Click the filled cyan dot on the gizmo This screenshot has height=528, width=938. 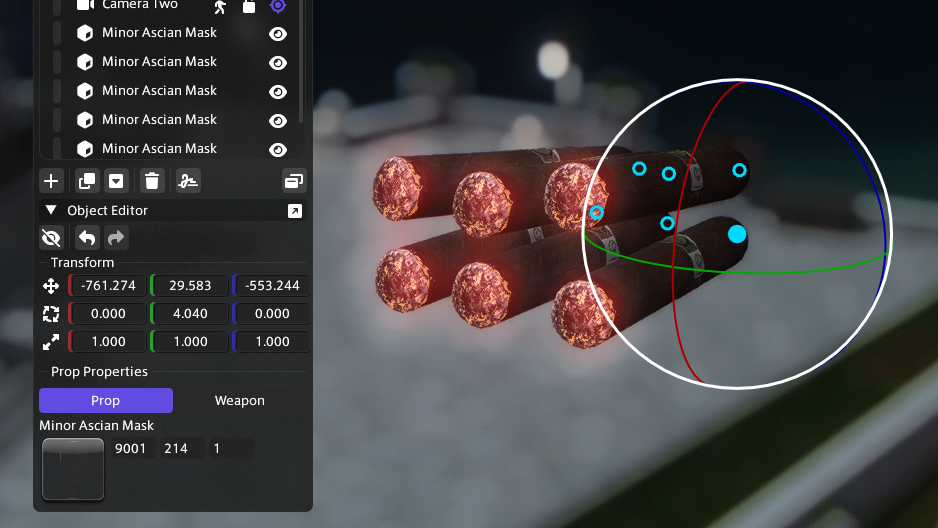pos(737,234)
